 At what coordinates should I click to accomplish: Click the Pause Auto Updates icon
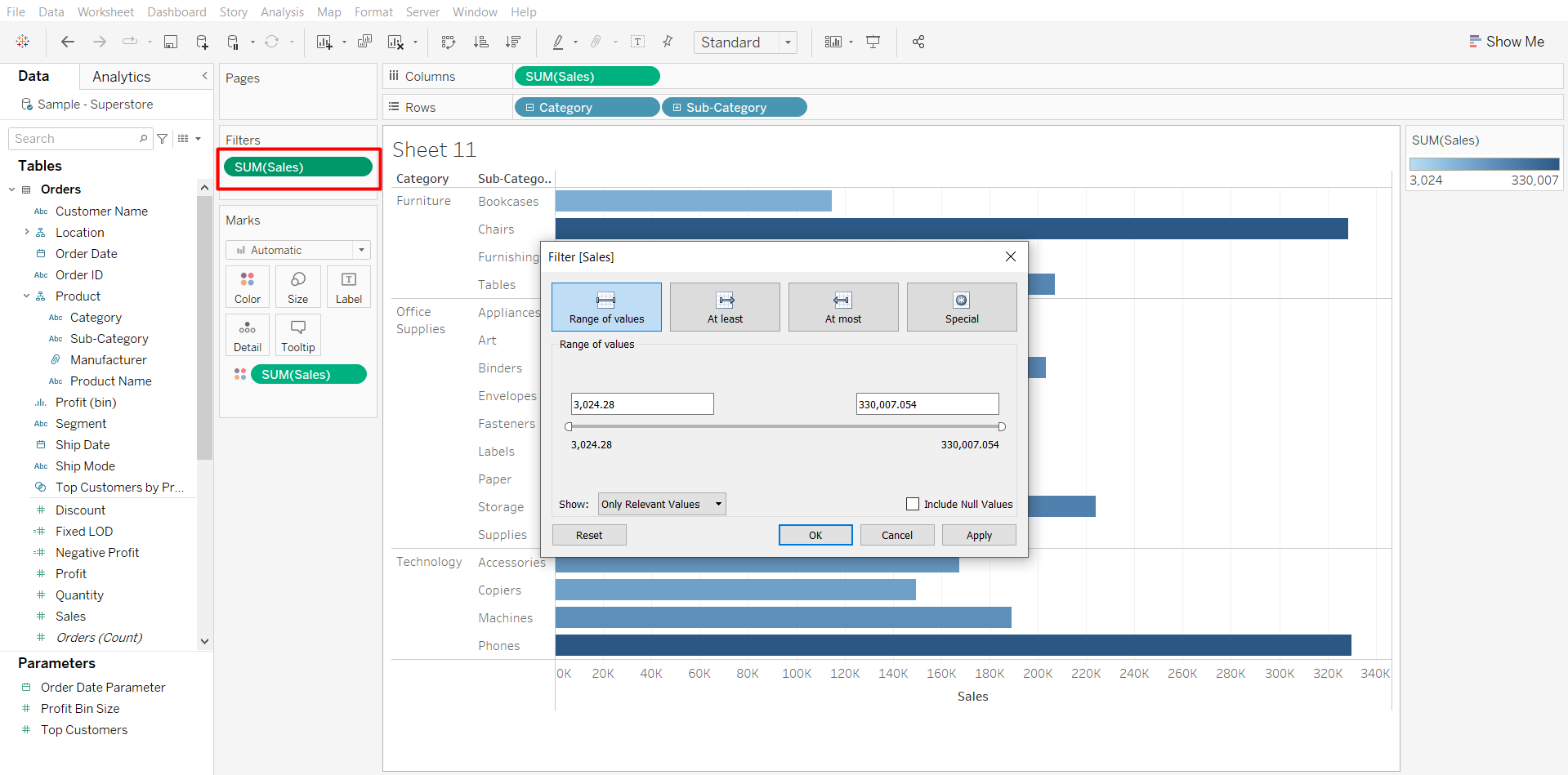[x=233, y=42]
